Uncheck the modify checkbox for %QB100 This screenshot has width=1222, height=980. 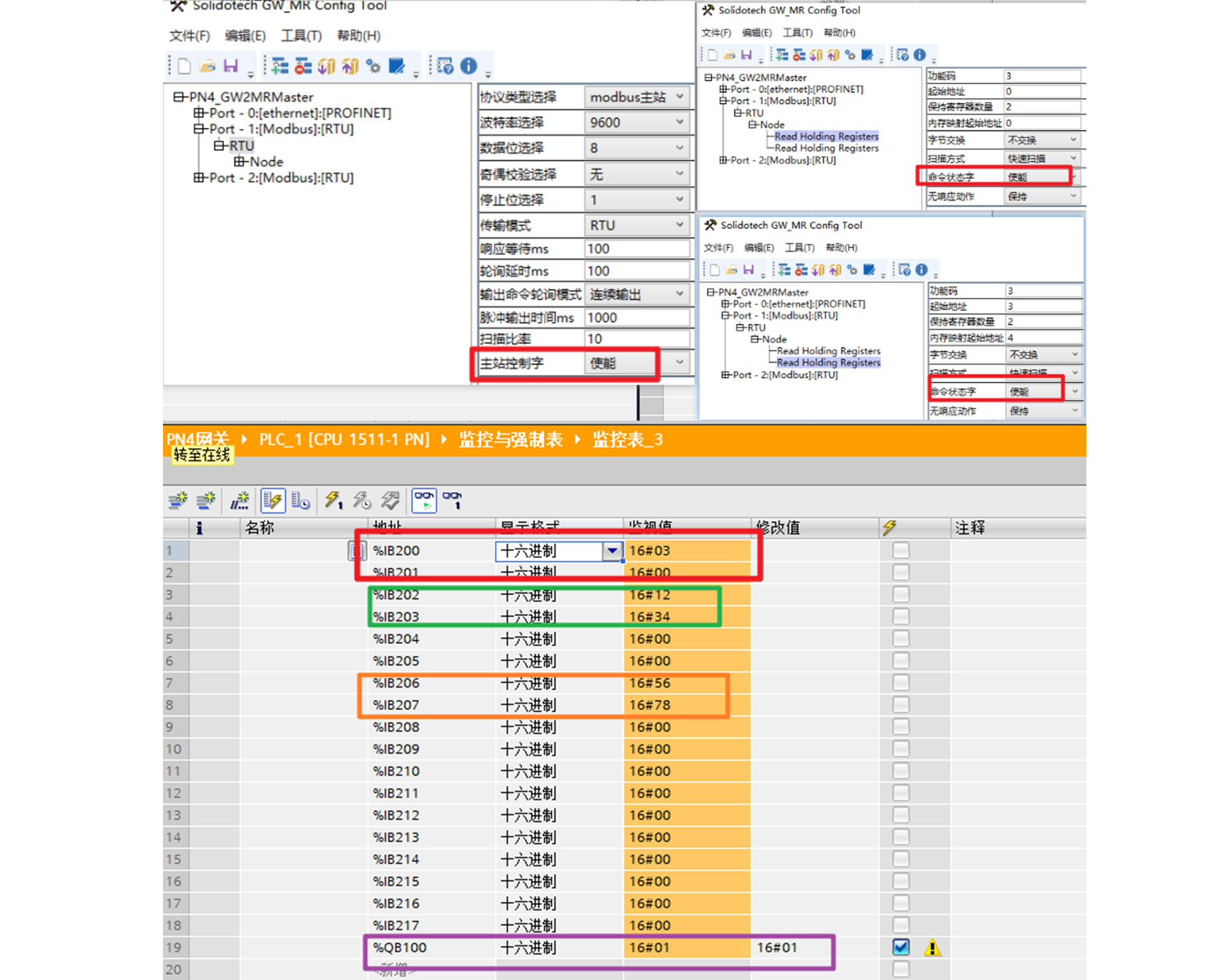[901, 947]
